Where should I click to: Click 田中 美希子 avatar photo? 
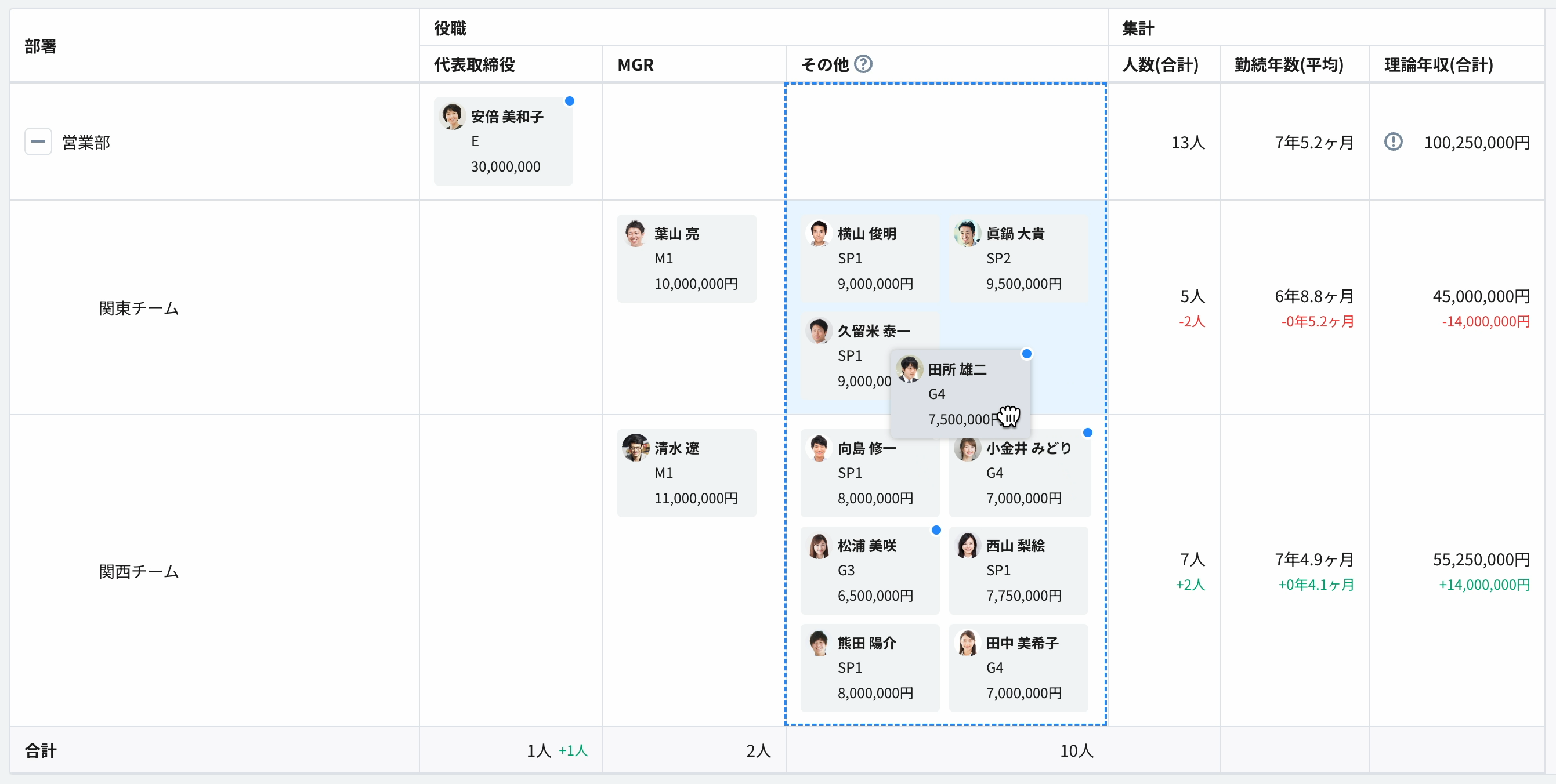pos(967,643)
